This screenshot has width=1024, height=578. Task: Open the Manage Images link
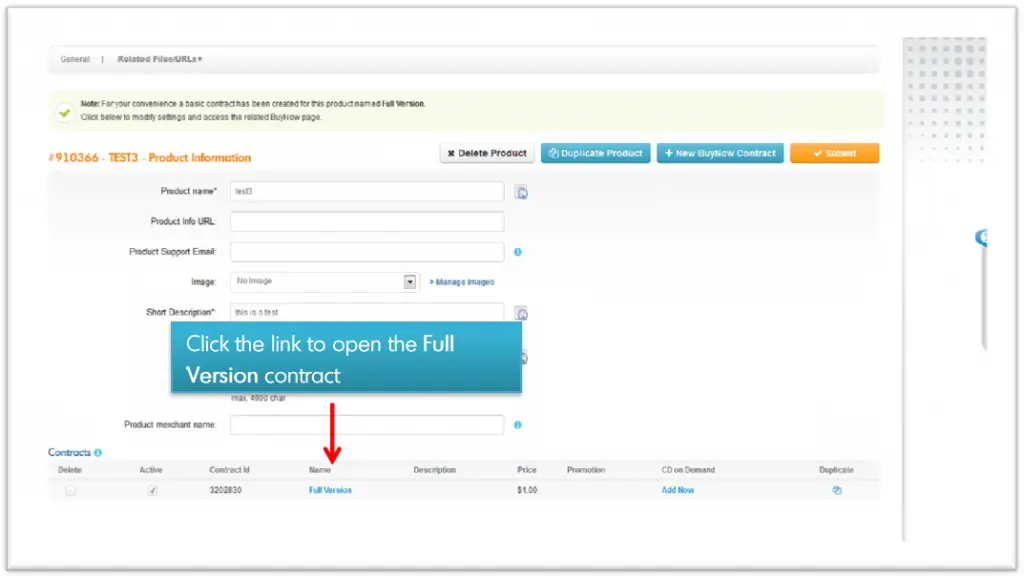[462, 282]
